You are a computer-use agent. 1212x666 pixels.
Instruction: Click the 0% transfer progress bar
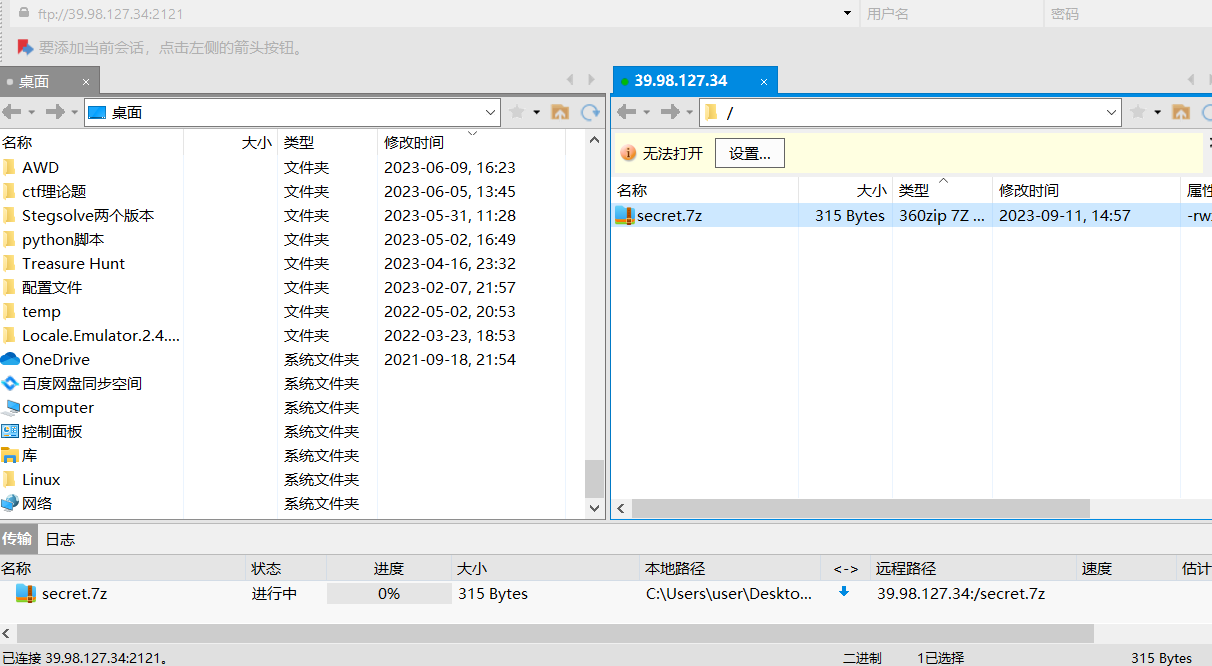pos(389,594)
